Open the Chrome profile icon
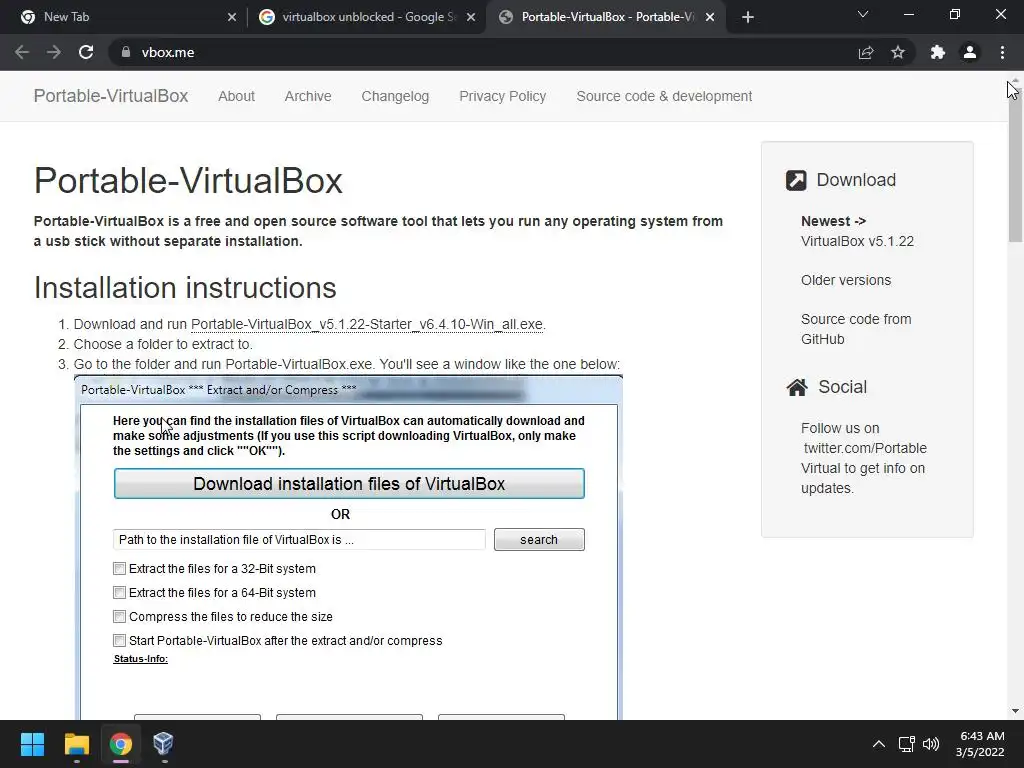Viewport: 1024px width, 768px height. coord(970,52)
